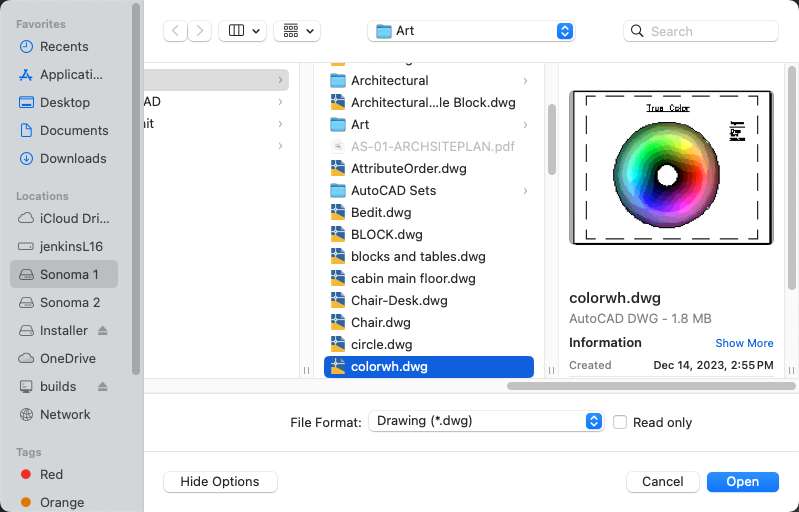Select the BLOCK.dwg file icon
This screenshot has height=512, width=799.
tap(338, 235)
